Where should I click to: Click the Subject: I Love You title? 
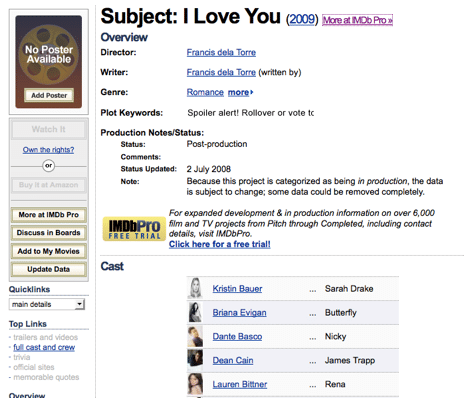(191, 17)
